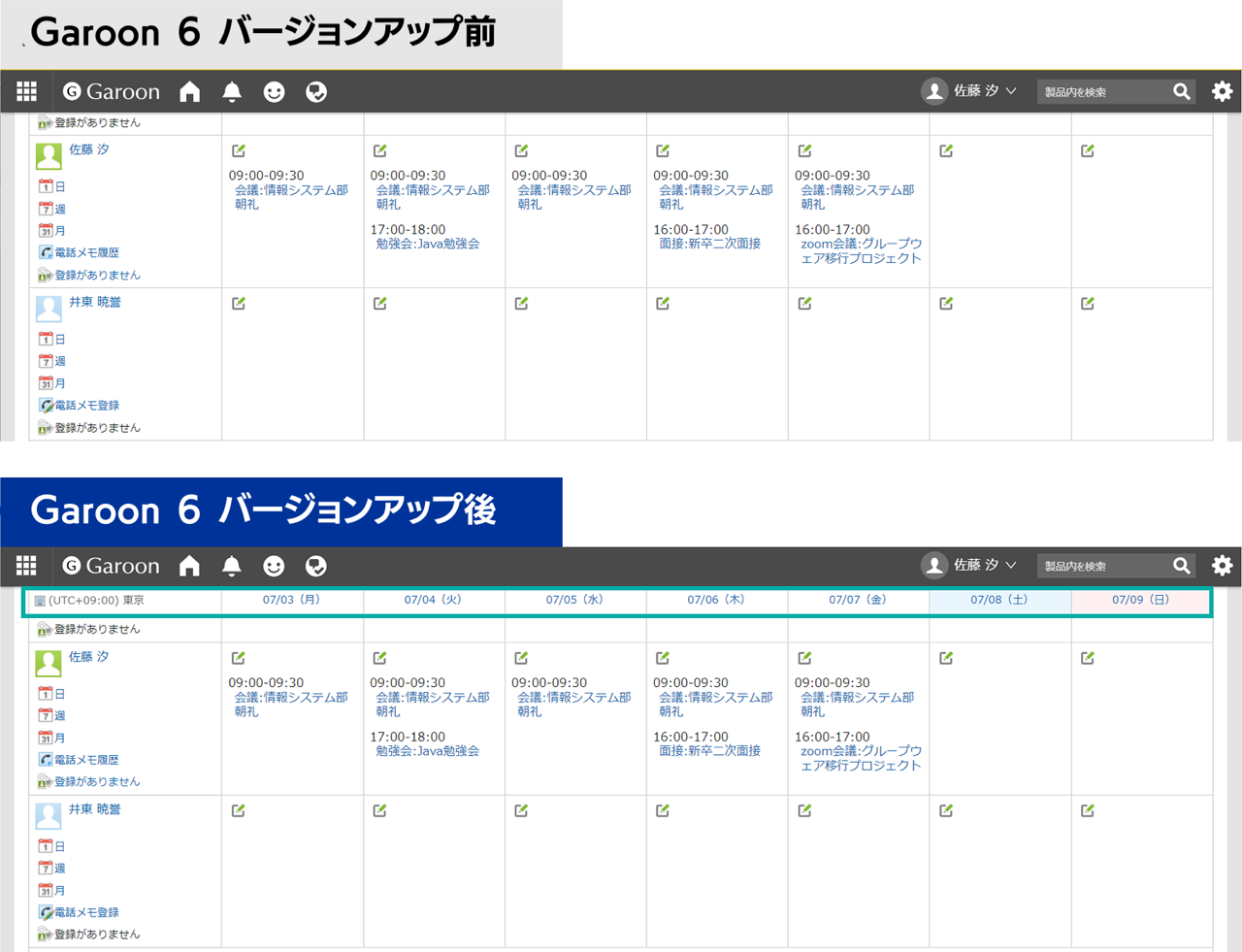
Task: Open 井東 暁誉's profile link in the after-upgrade schedule
Action: pos(95,809)
